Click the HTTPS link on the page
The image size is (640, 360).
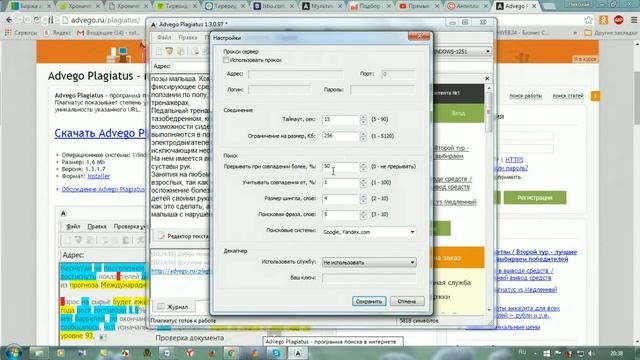[x=514, y=160]
